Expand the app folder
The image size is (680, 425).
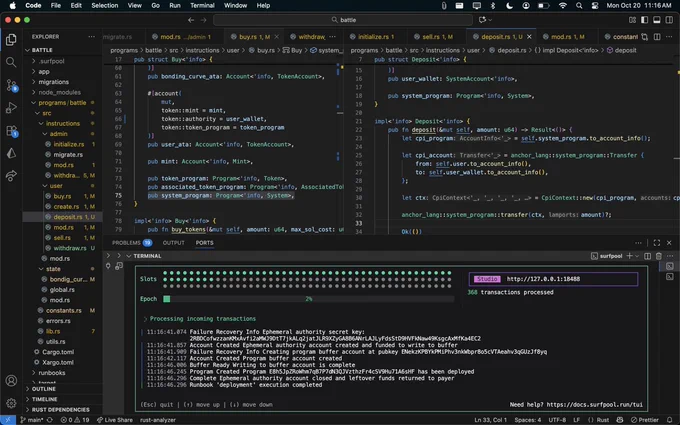[44, 72]
